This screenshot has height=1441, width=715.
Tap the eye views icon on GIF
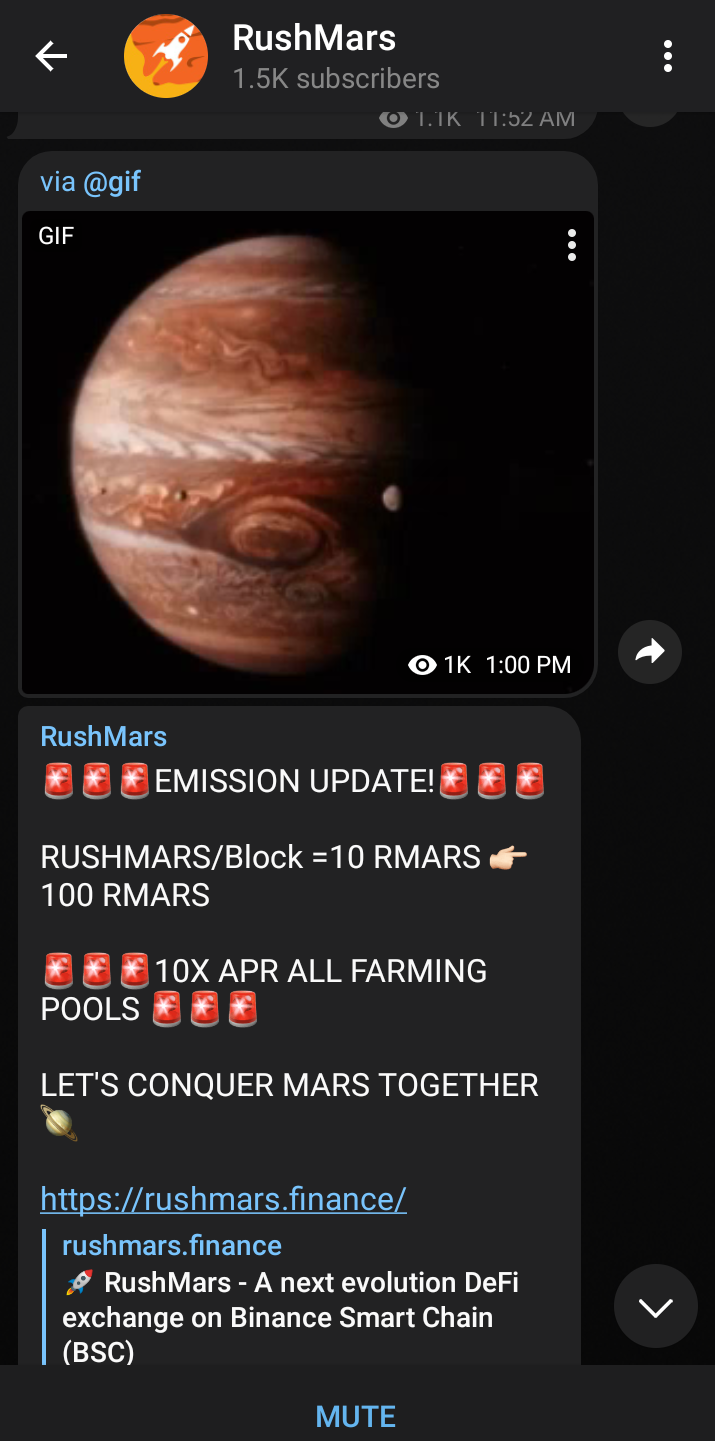[423, 665]
